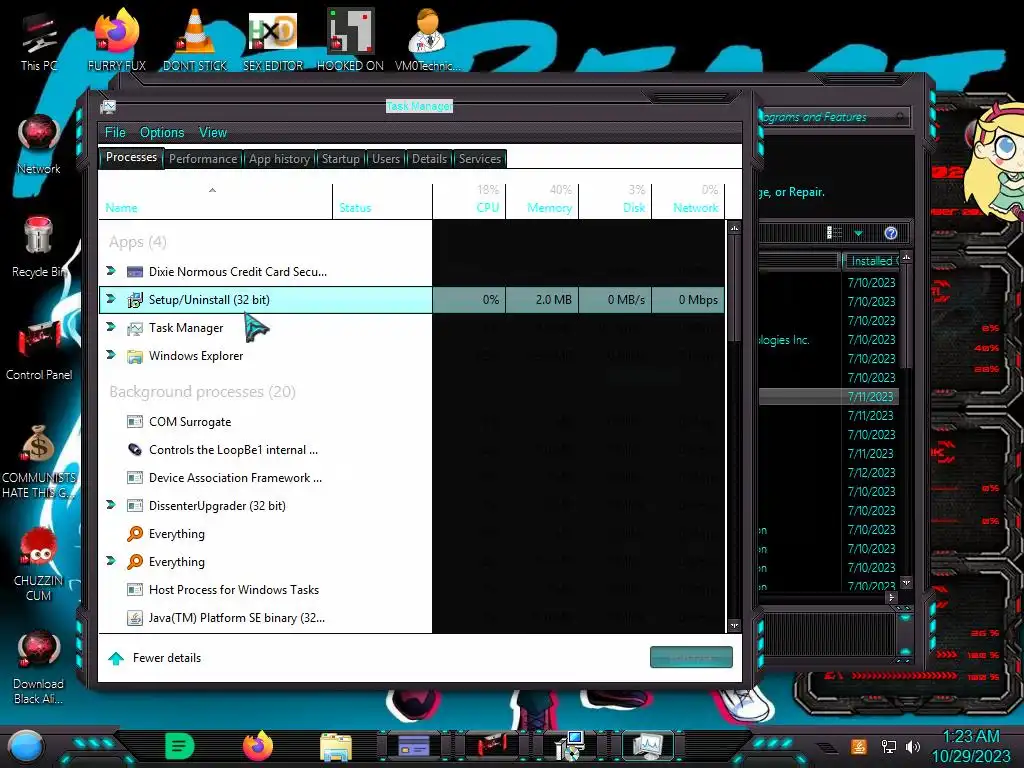Screen dimensions: 1024x768
Task: Select the highlighted 7/11/2023 row in Programs and Features
Action: click(829, 396)
